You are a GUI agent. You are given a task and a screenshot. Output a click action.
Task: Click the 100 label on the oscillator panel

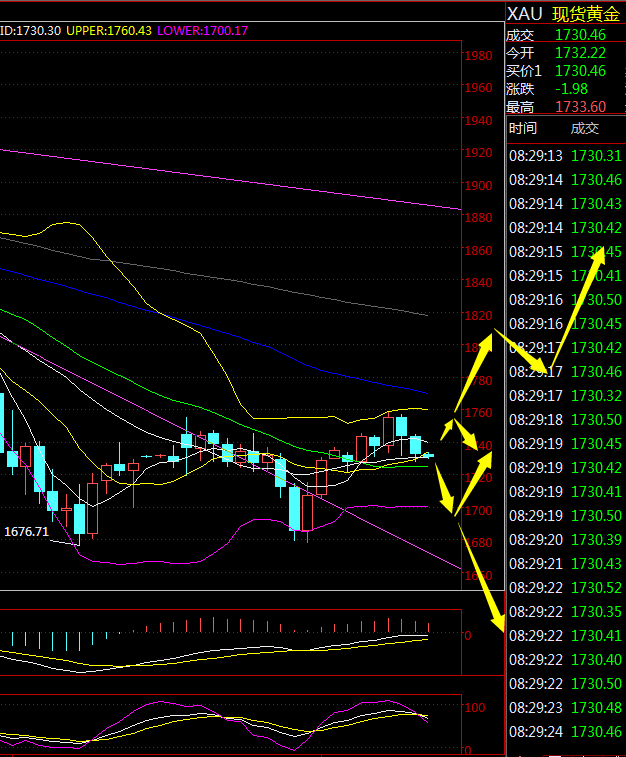click(475, 708)
